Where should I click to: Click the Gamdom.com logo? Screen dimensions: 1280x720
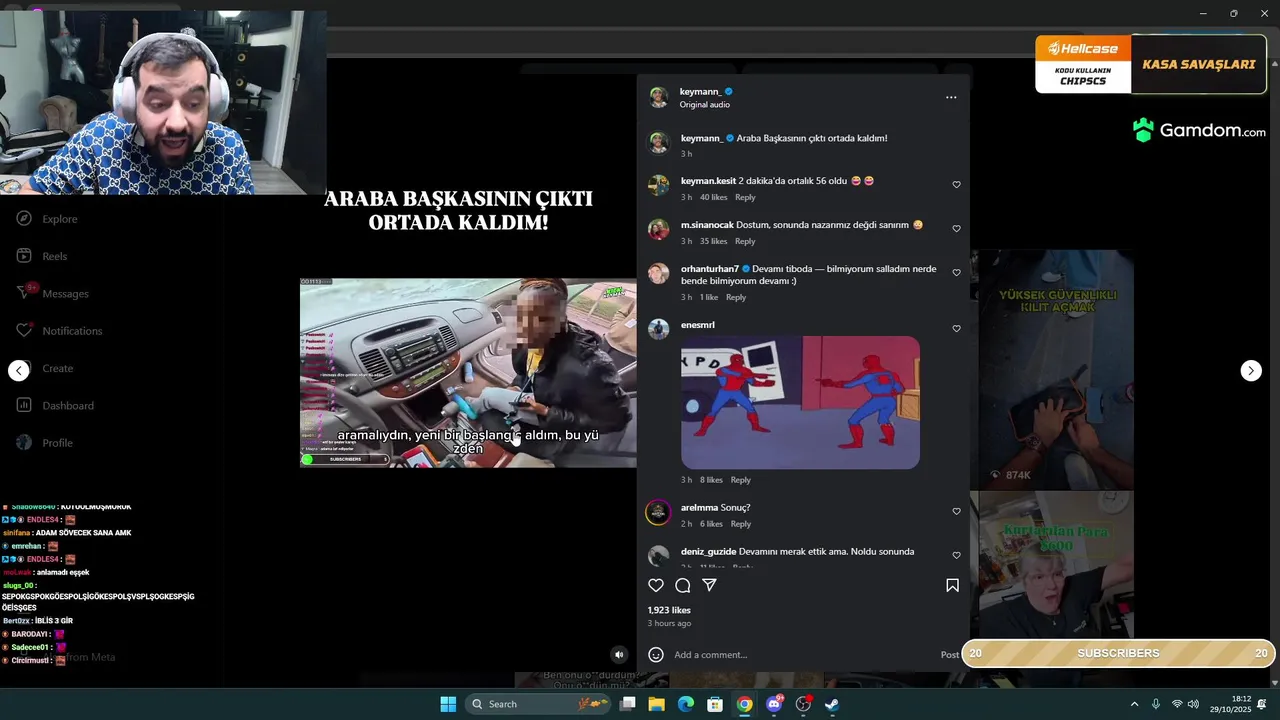click(x=1199, y=130)
